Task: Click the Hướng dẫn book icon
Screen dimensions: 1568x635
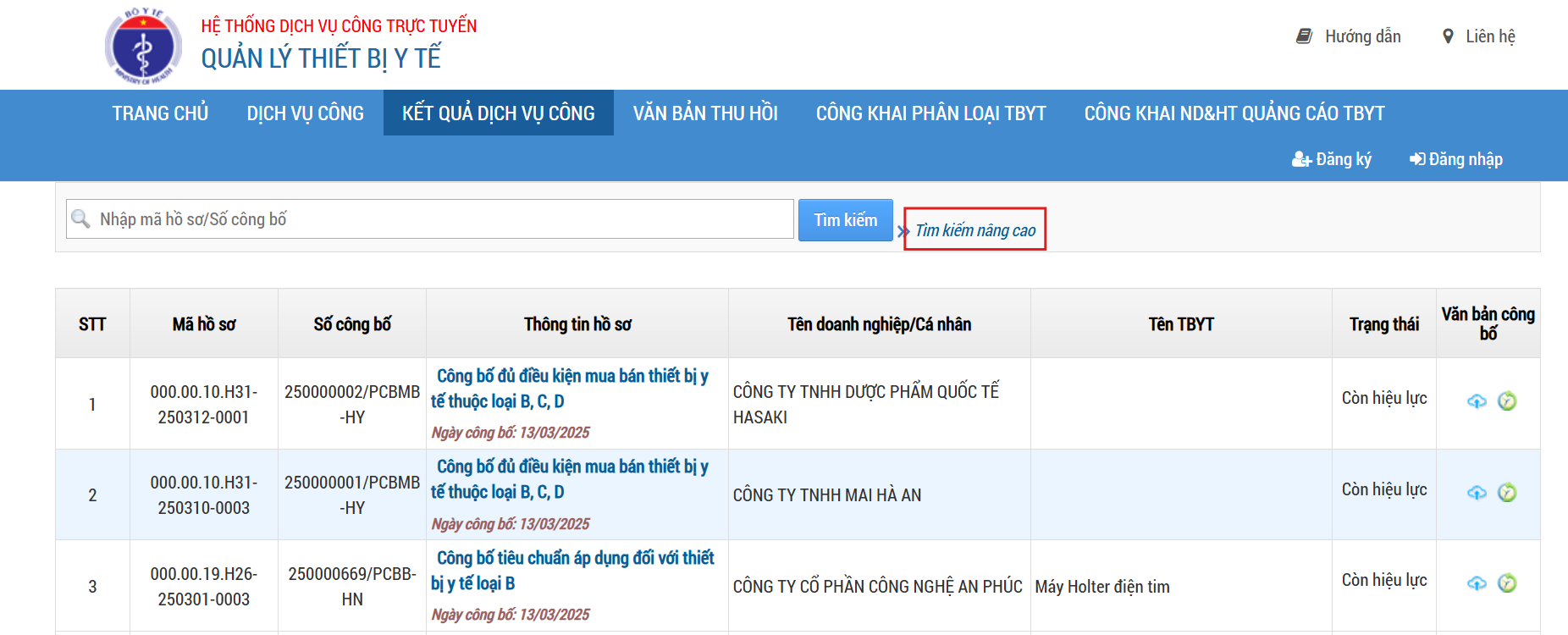Action: coord(1304,36)
